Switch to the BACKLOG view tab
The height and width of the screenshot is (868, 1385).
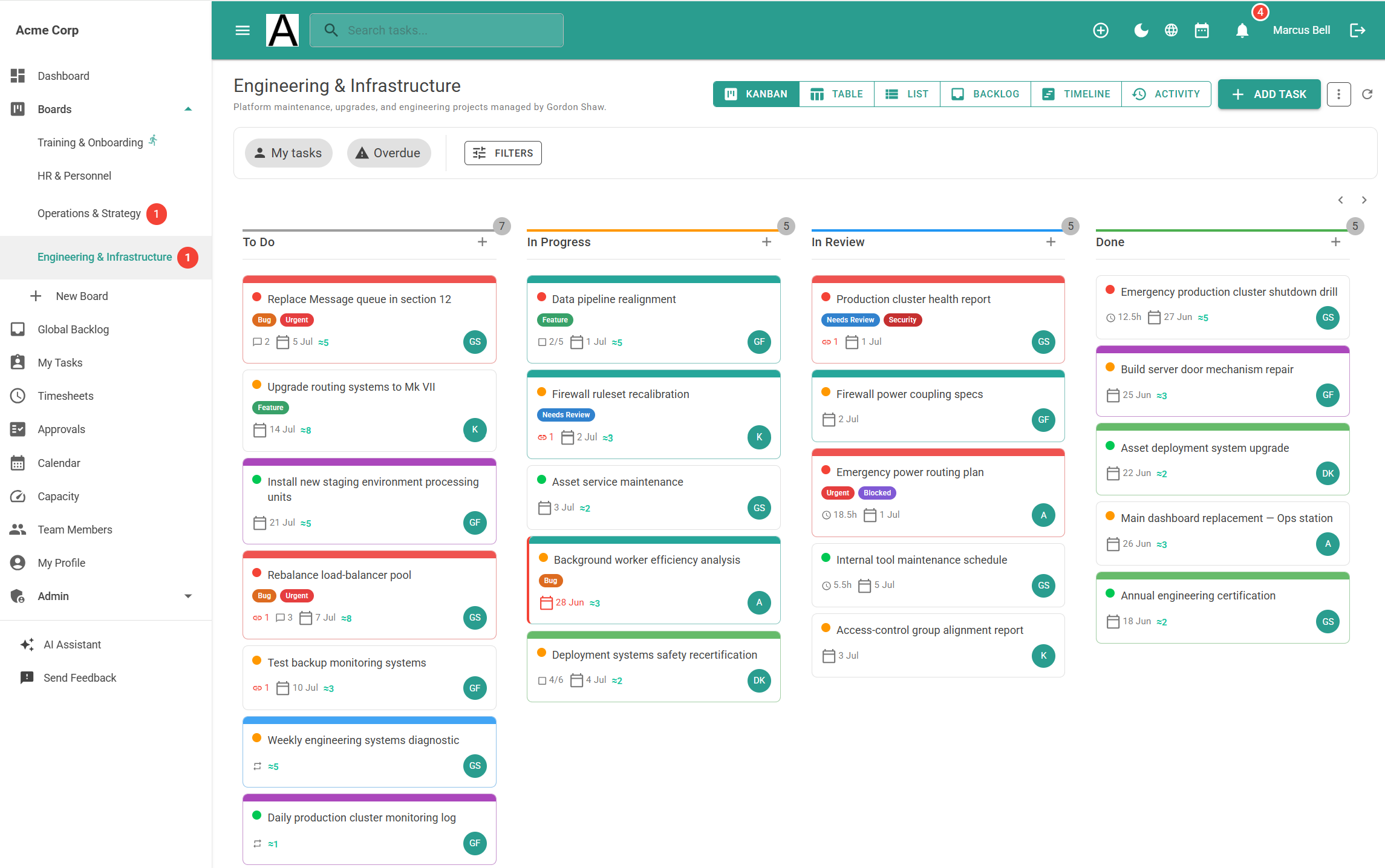[x=985, y=94]
